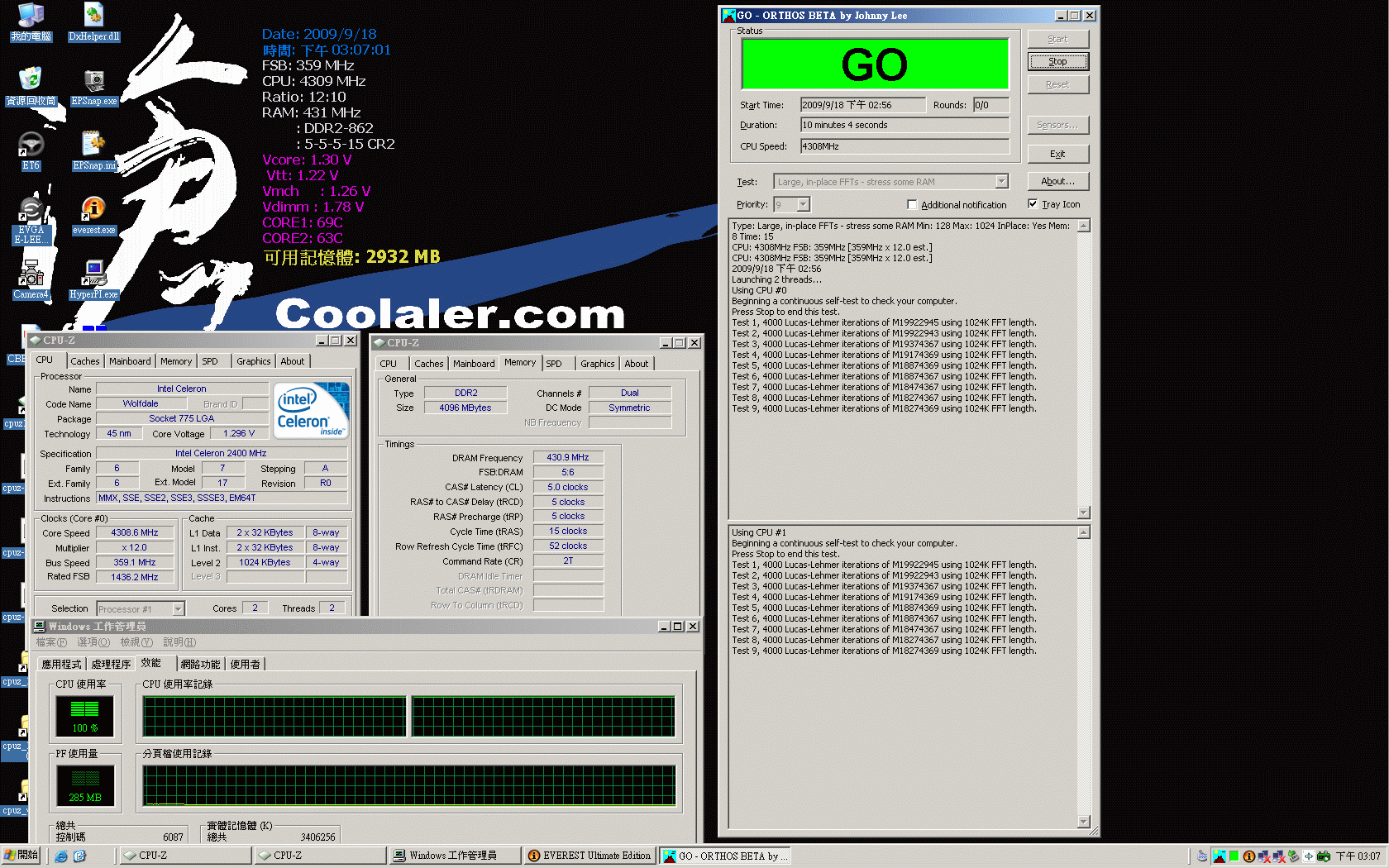The height and width of the screenshot is (868, 1389).
Task: Click the About... button in ORTHOS
Action: (x=1057, y=181)
